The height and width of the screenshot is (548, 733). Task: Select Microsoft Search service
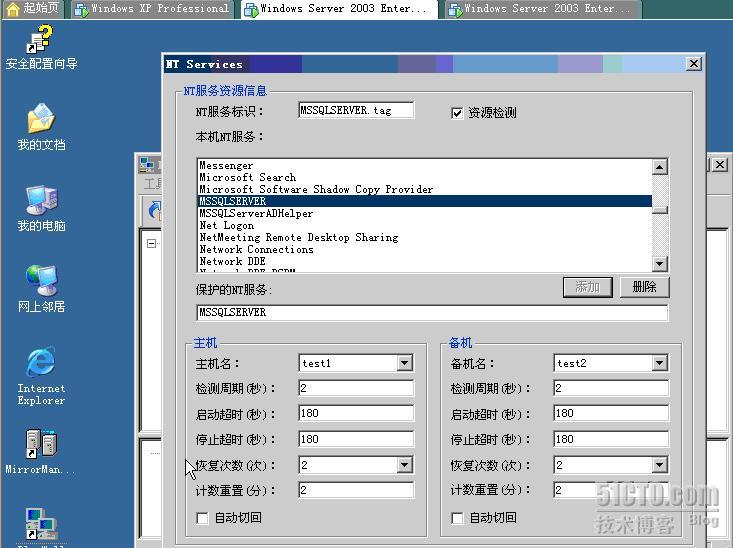tap(425, 178)
